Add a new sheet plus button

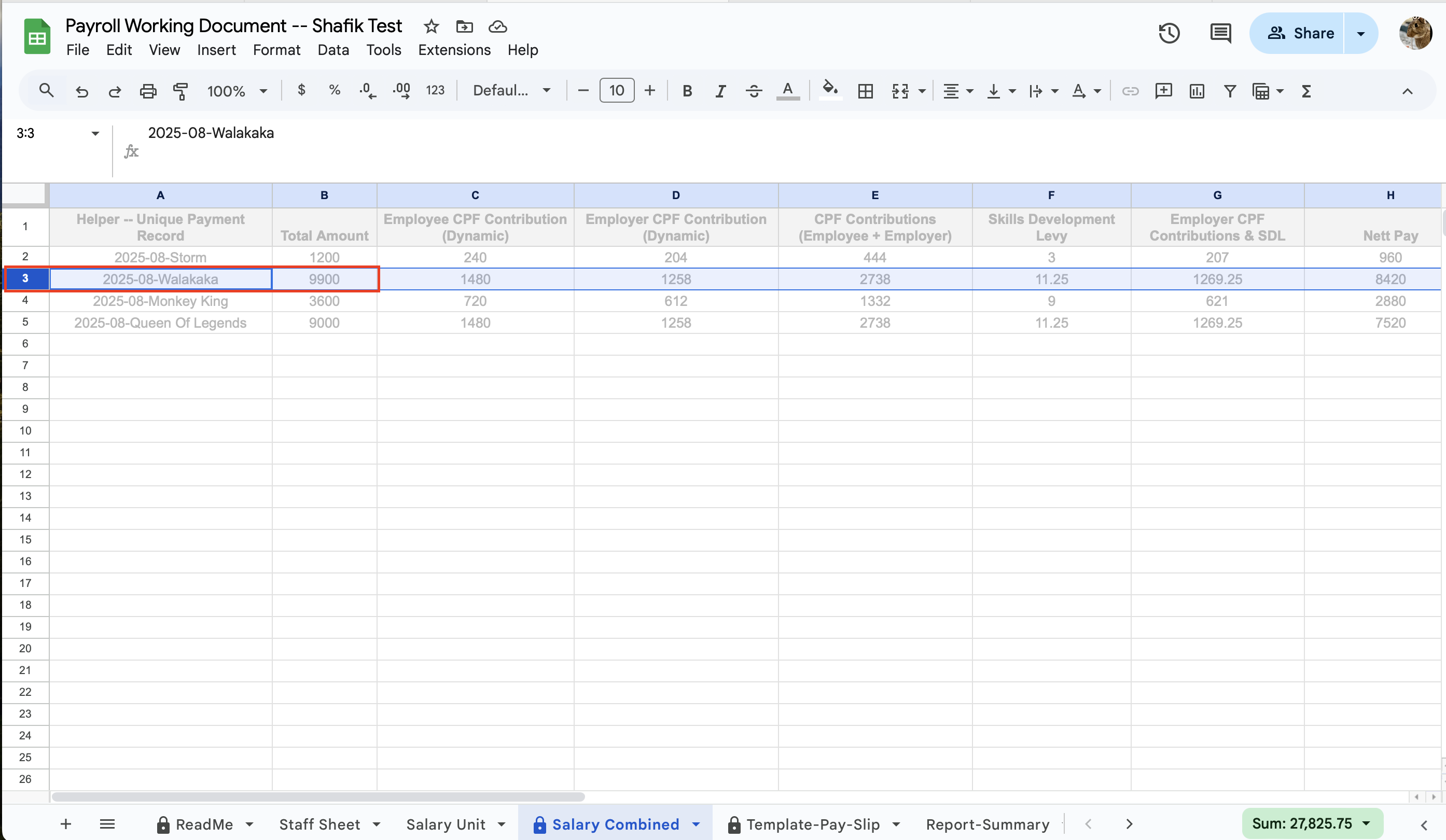[x=66, y=824]
